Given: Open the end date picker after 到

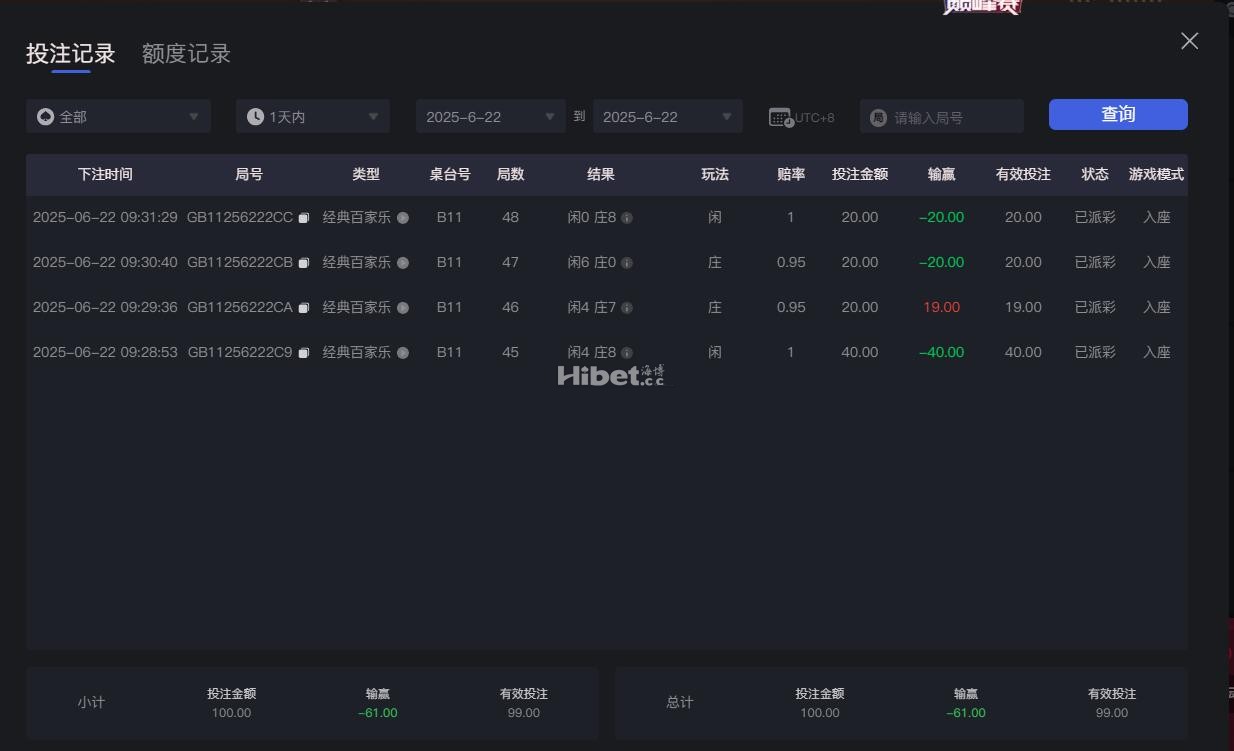Looking at the screenshot, I should (x=667, y=117).
